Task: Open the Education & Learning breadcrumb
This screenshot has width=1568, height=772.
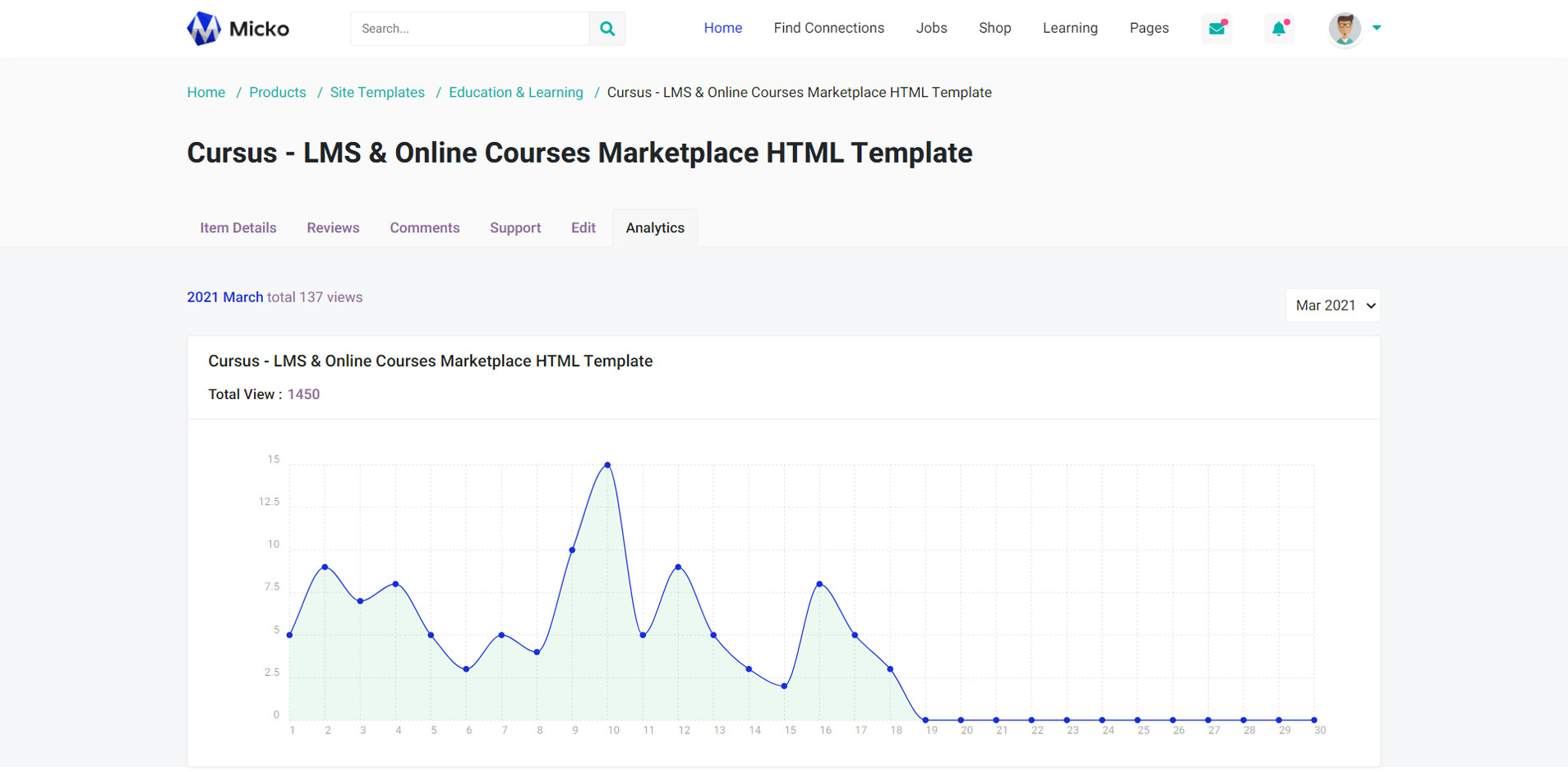Action: coord(515,93)
